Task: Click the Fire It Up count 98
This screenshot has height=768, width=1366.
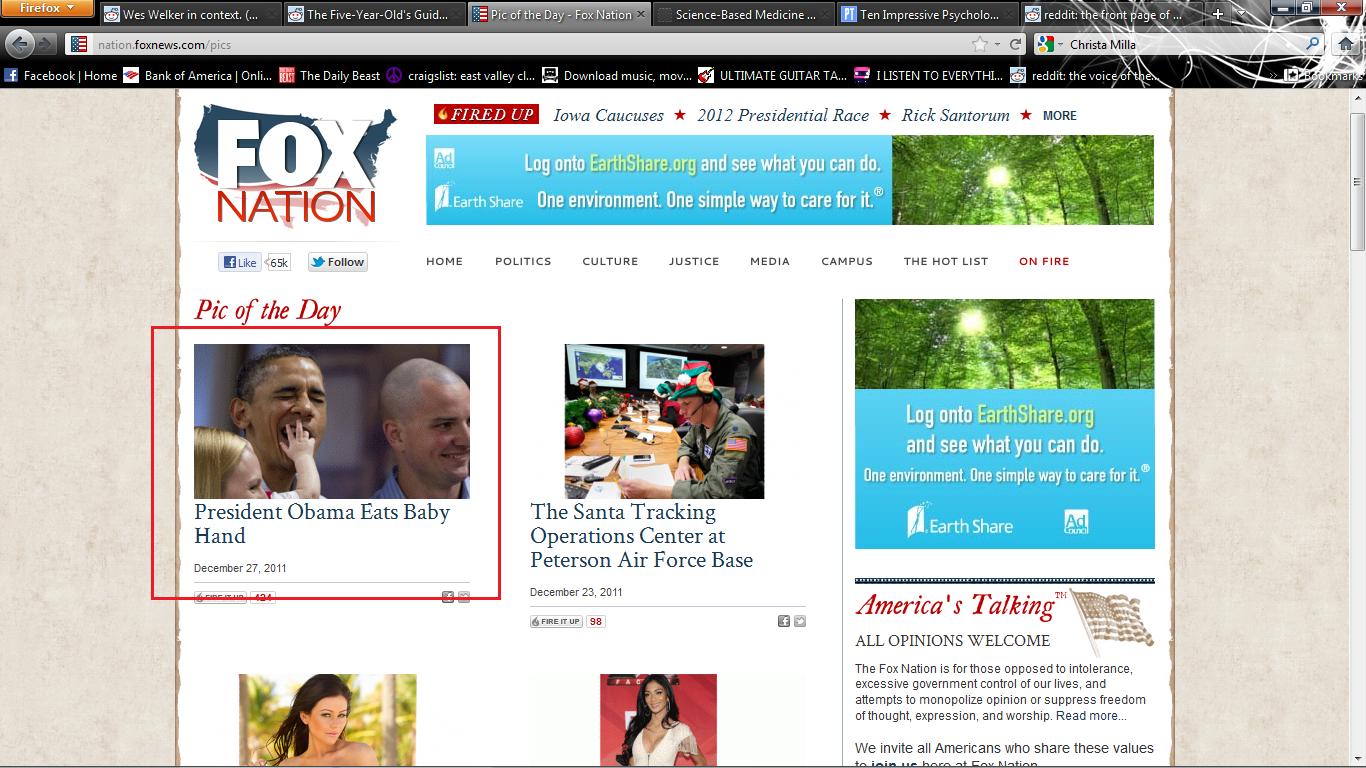Action: [x=596, y=621]
